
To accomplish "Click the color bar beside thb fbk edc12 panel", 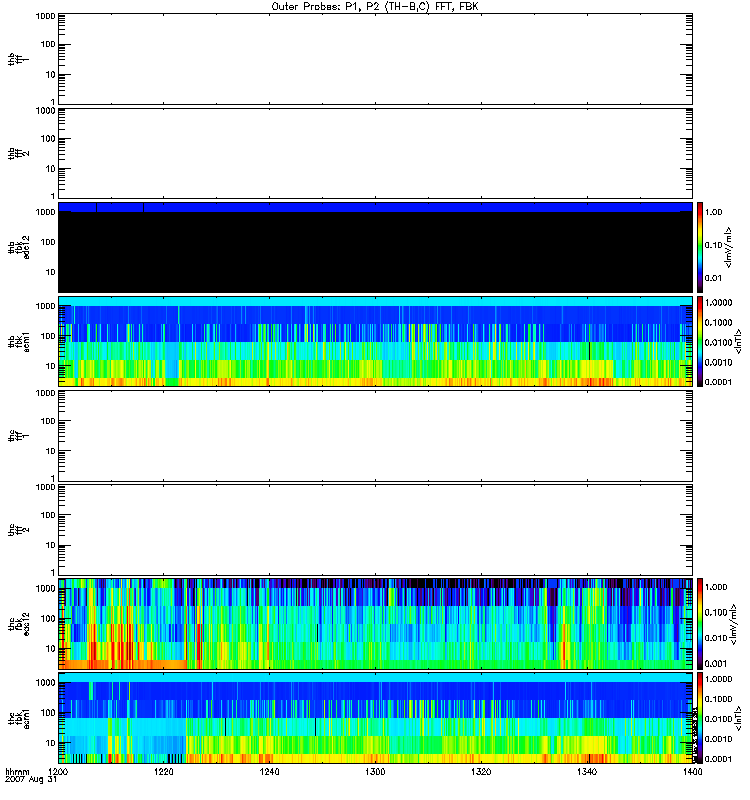I will pos(703,246).
